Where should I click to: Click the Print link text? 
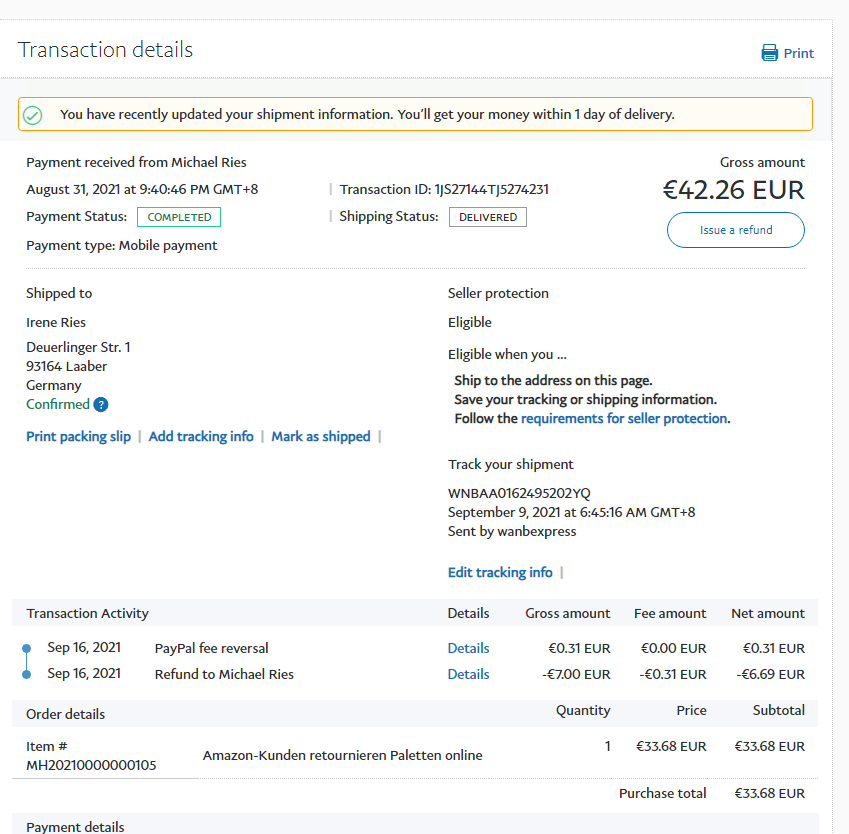799,53
